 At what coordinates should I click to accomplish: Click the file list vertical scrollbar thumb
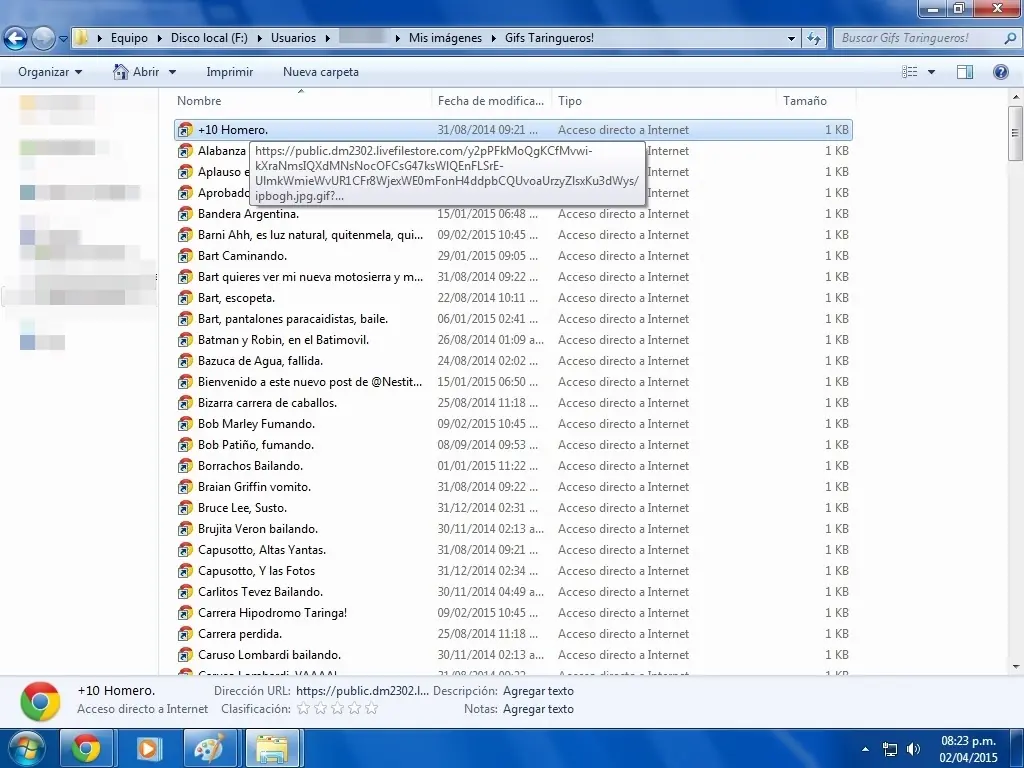1015,133
